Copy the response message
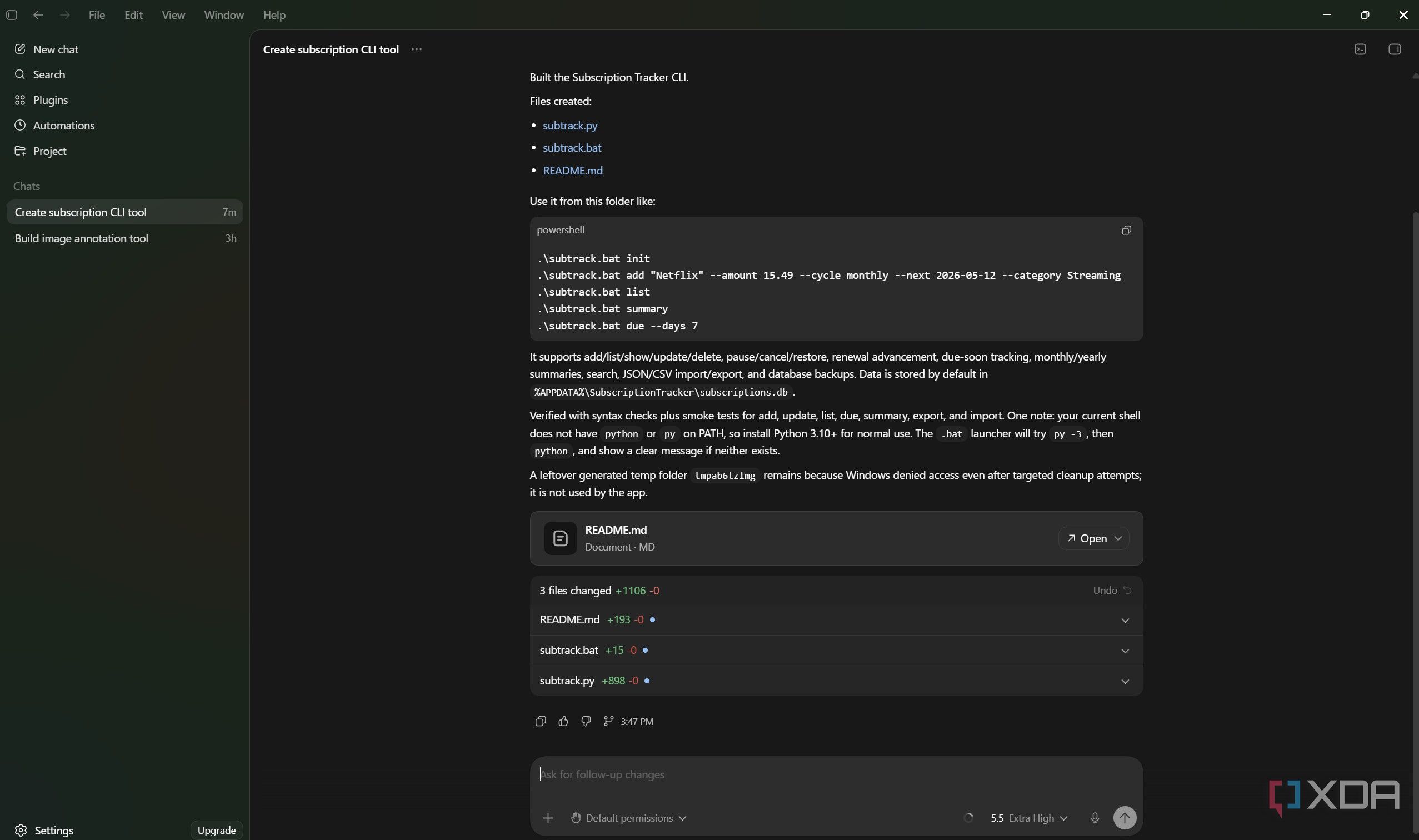Screen dimensions: 1419x840 (x=540, y=721)
